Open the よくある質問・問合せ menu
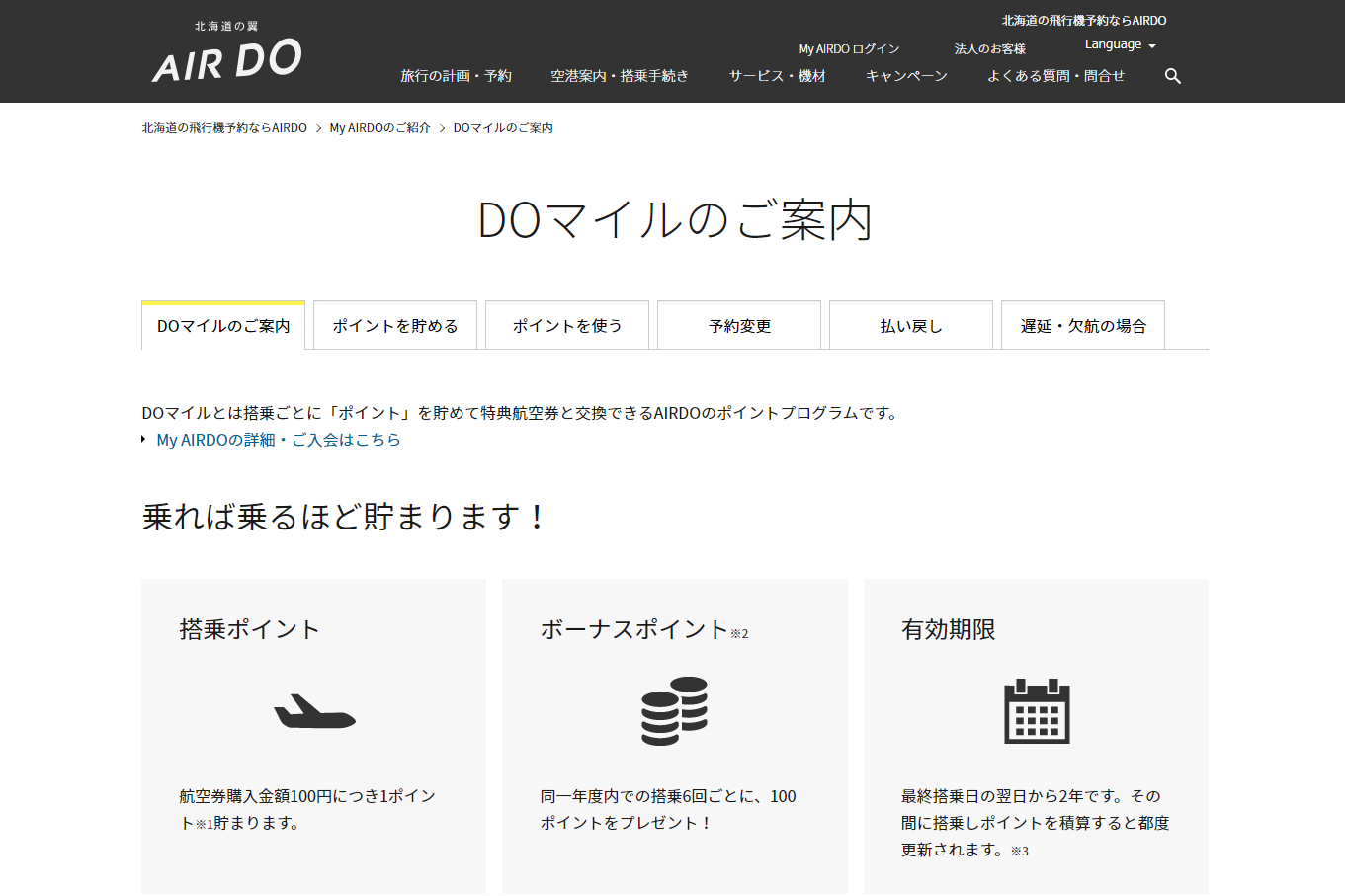The height and width of the screenshot is (896, 1345). 1055,76
